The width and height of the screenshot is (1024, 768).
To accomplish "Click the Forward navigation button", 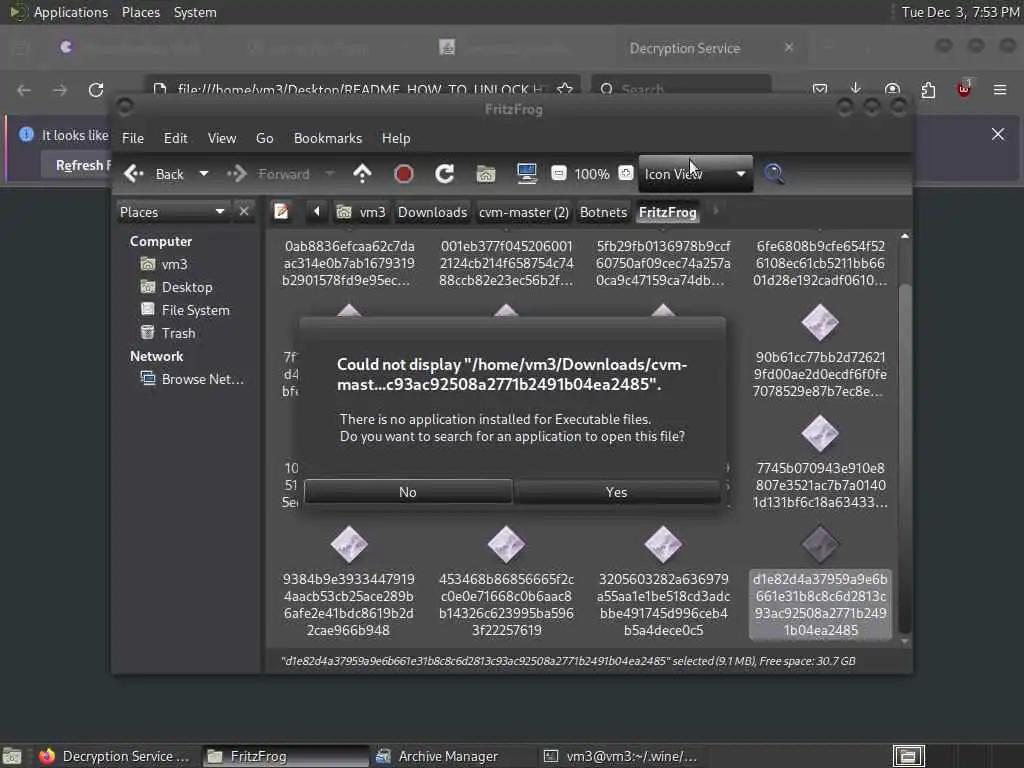I will click(x=268, y=174).
